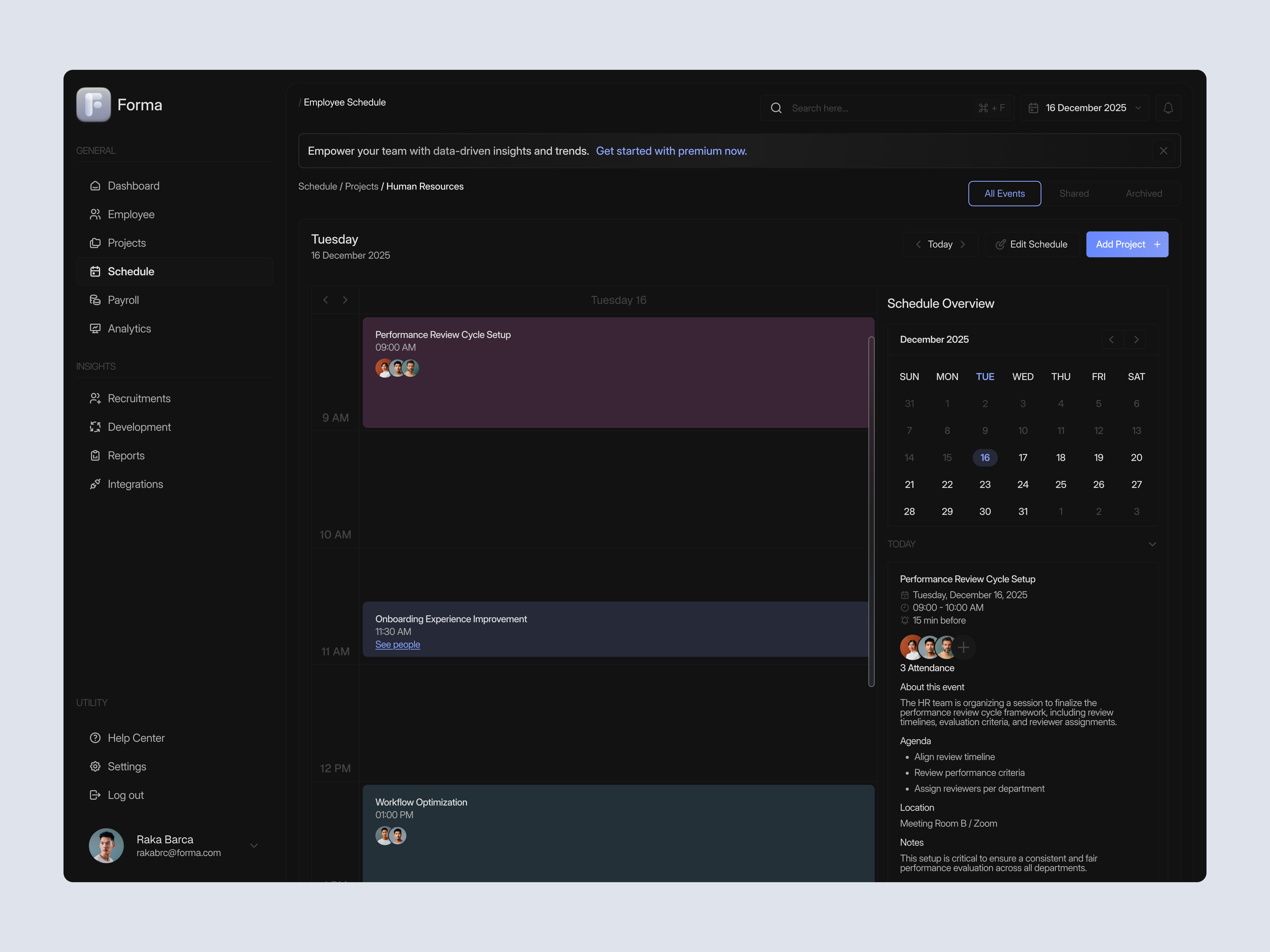Image resolution: width=1270 pixels, height=952 pixels.
Task: Click the plus icon to add attendee
Action: coord(963,647)
